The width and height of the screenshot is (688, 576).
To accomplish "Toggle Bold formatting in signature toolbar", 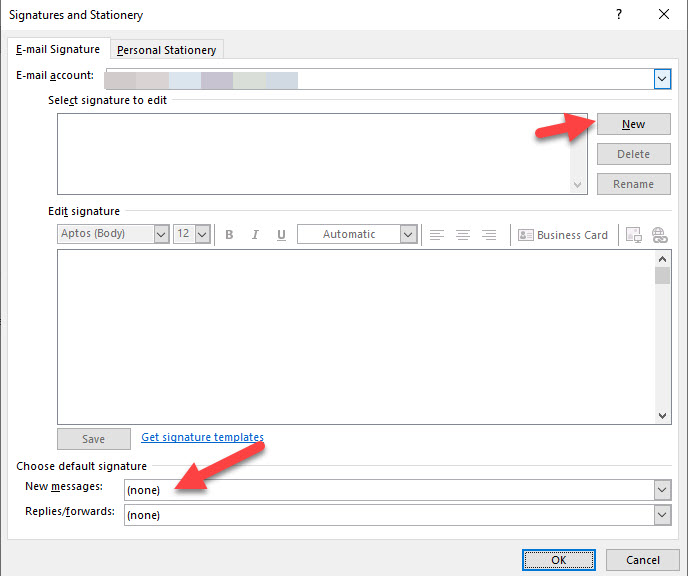I will pos(229,235).
